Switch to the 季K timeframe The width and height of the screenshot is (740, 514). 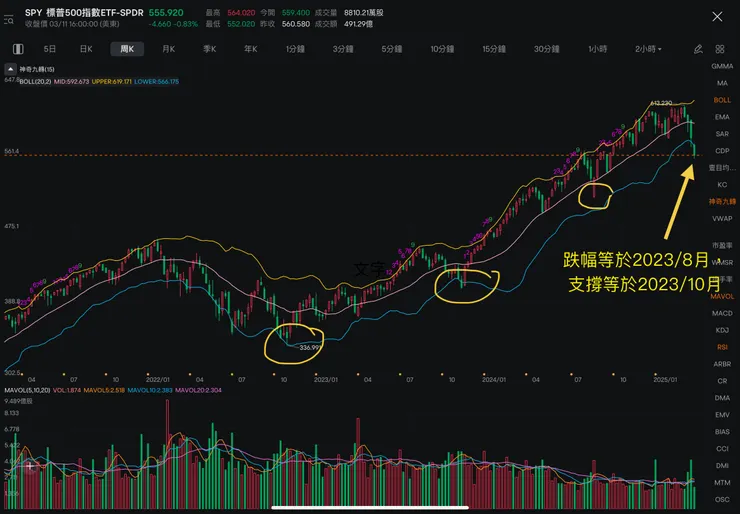pyautogui.click(x=210, y=49)
